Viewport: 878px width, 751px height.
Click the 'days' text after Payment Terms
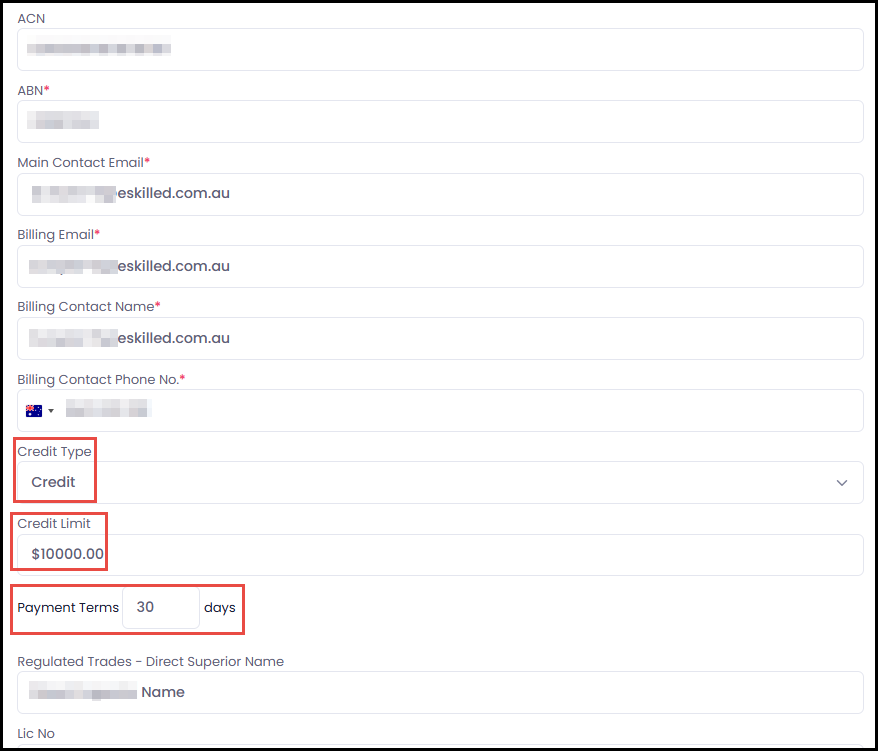(x=219, y=608)
